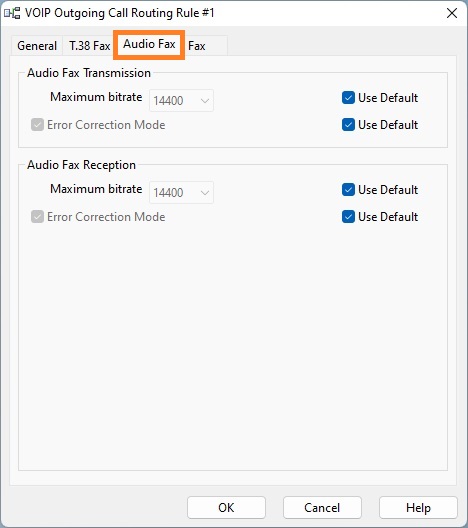Switch to the General tab
The height and width of the screenshot is (528, 468).
[37, 45]
